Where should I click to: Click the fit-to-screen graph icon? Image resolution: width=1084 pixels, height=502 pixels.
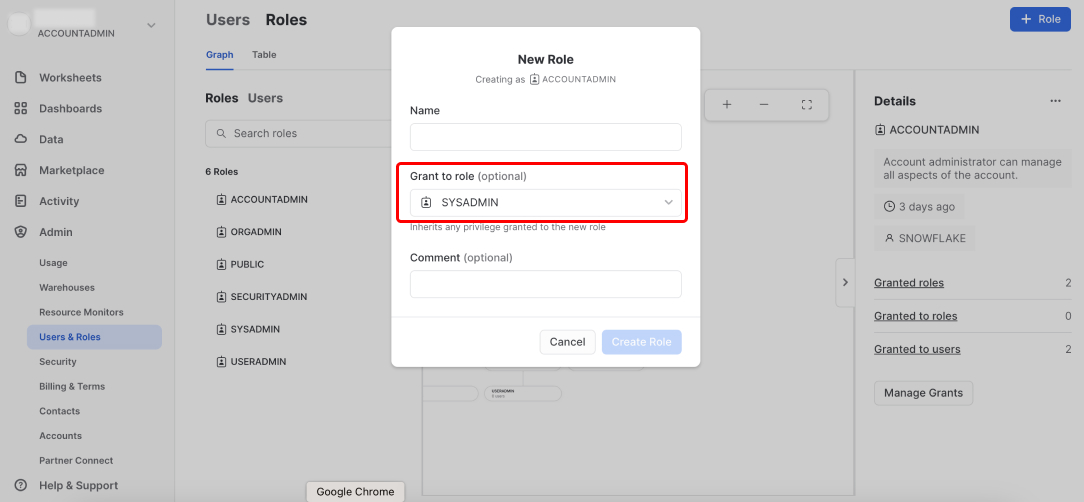tap(807, 105)
